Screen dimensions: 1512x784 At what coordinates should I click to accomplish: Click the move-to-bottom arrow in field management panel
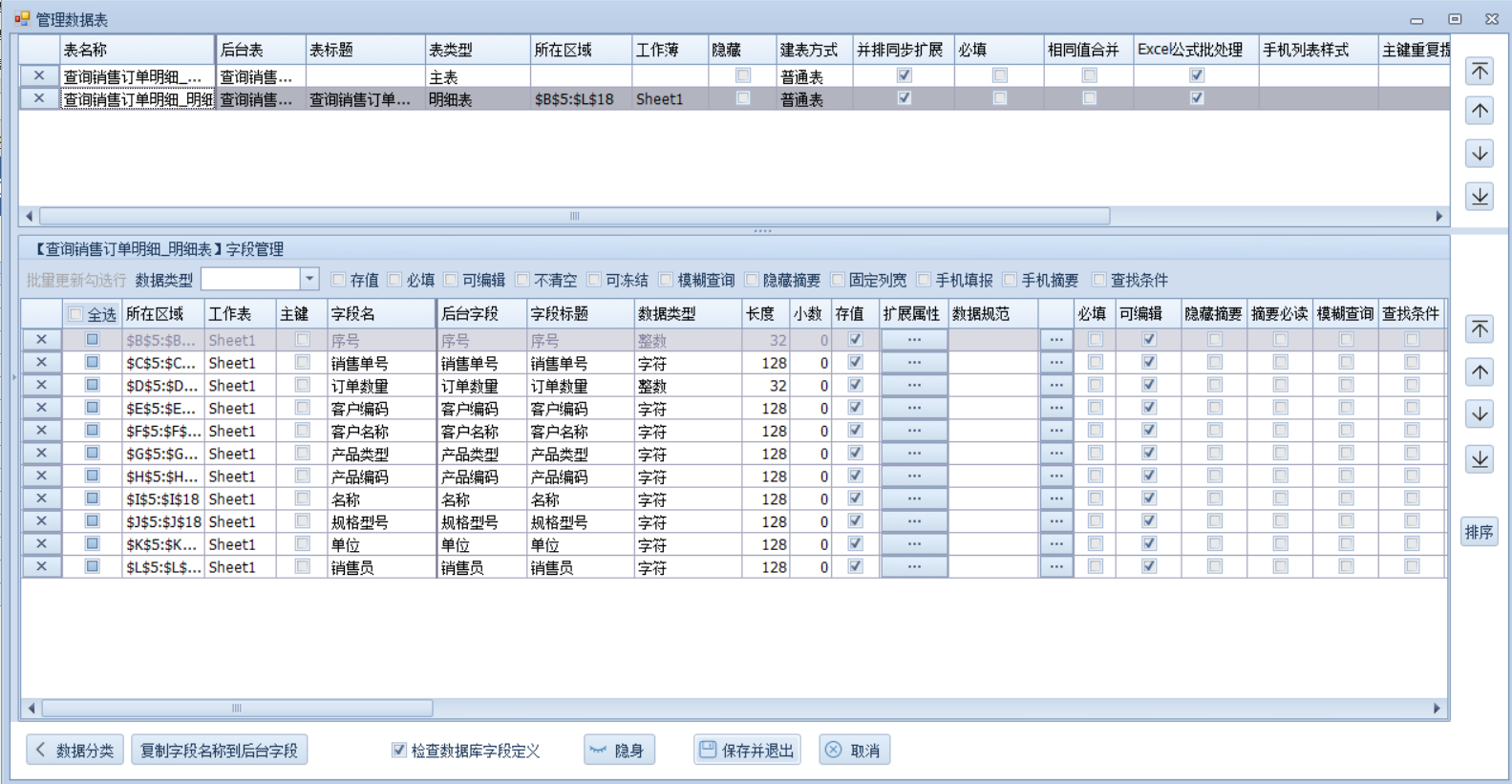(x=1480, y=459)
